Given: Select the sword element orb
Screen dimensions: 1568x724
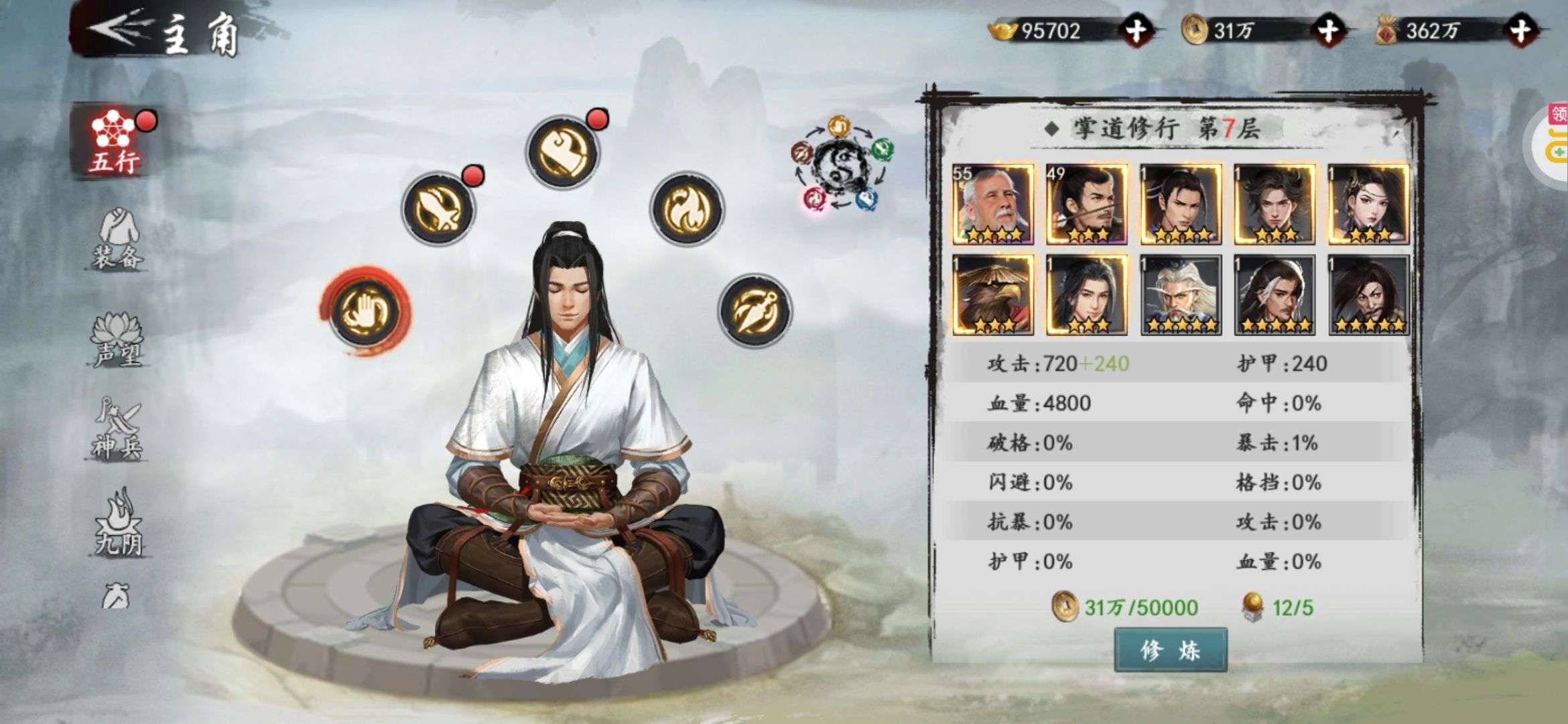Looking at the screenshot, I should tap(439, 208).
